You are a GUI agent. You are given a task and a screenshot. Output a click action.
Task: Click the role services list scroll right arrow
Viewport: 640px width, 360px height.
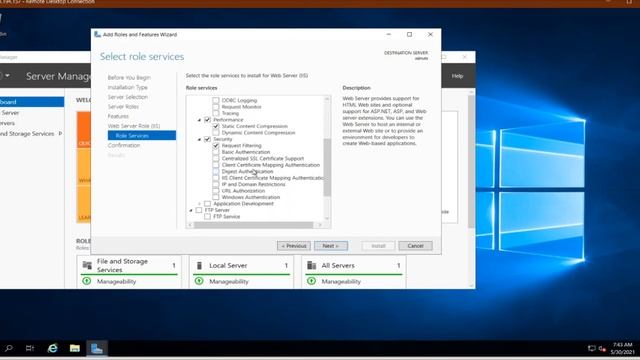pos(320,225)
